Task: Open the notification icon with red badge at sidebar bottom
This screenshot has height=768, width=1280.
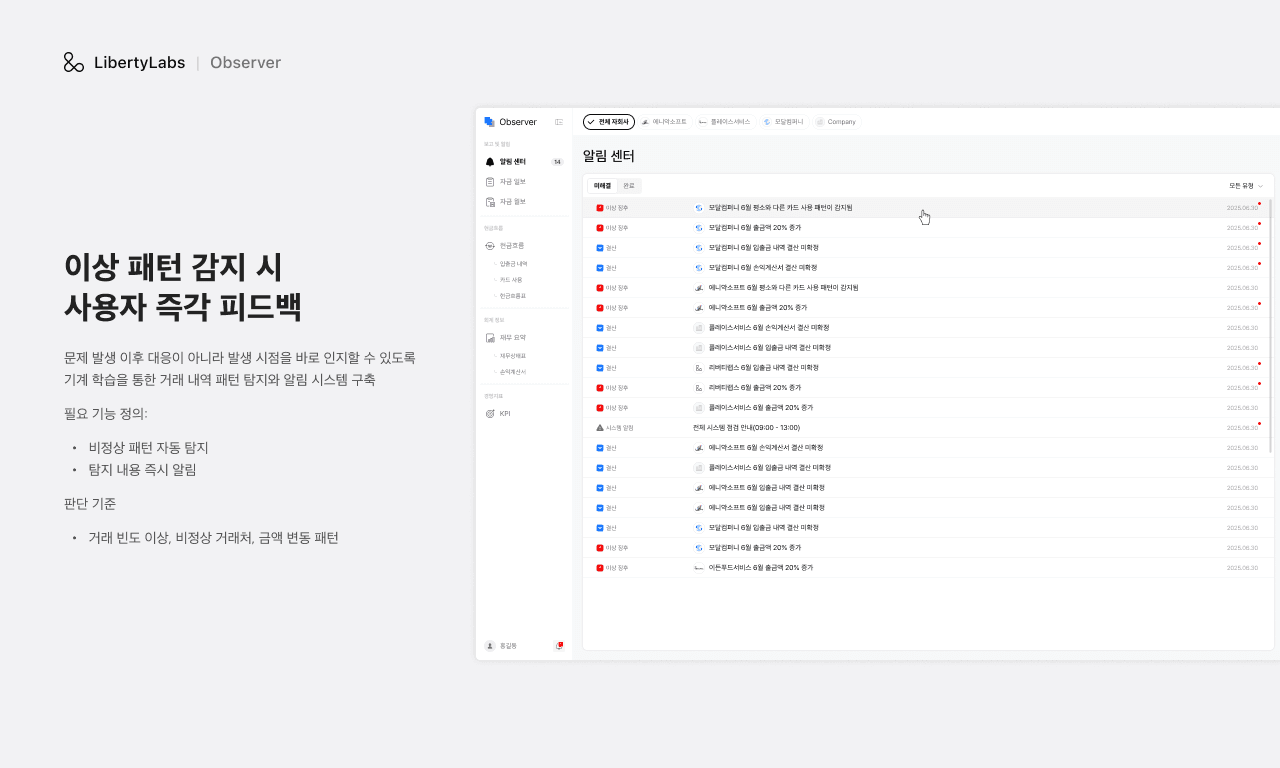Action: click(x=559, y=646)
